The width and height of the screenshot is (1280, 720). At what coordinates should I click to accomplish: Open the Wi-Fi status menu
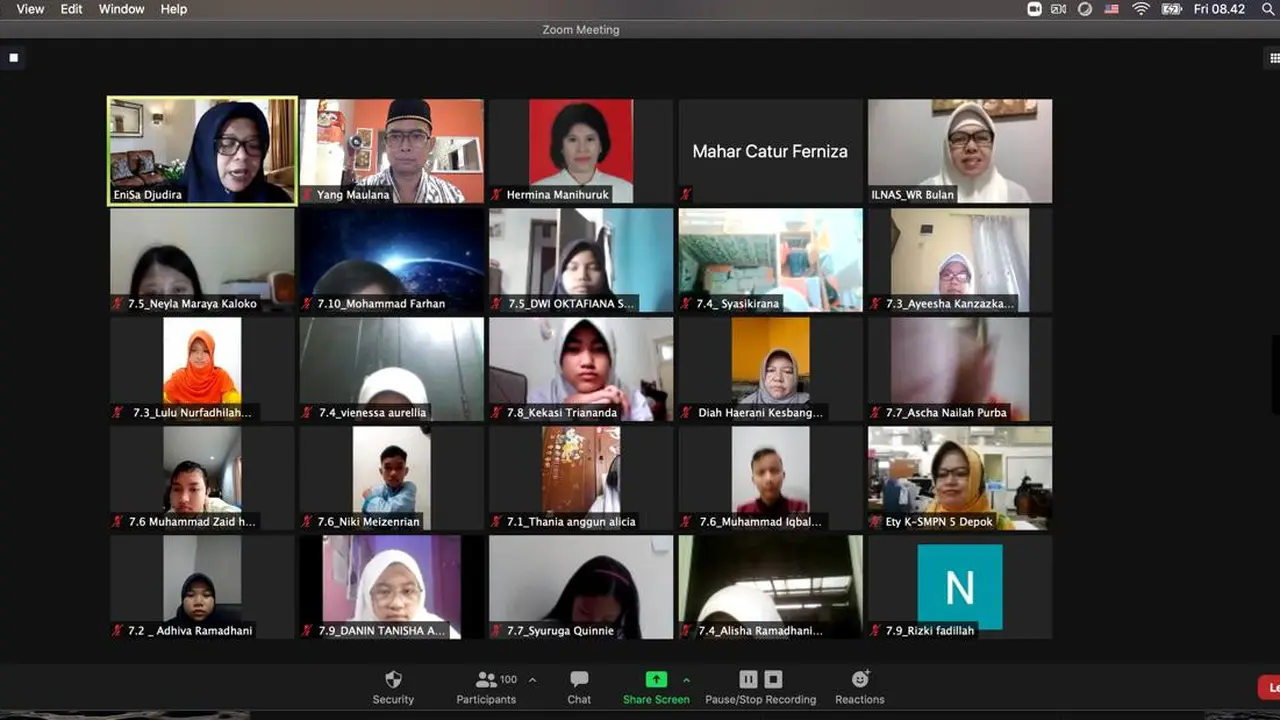[1141, 9]
